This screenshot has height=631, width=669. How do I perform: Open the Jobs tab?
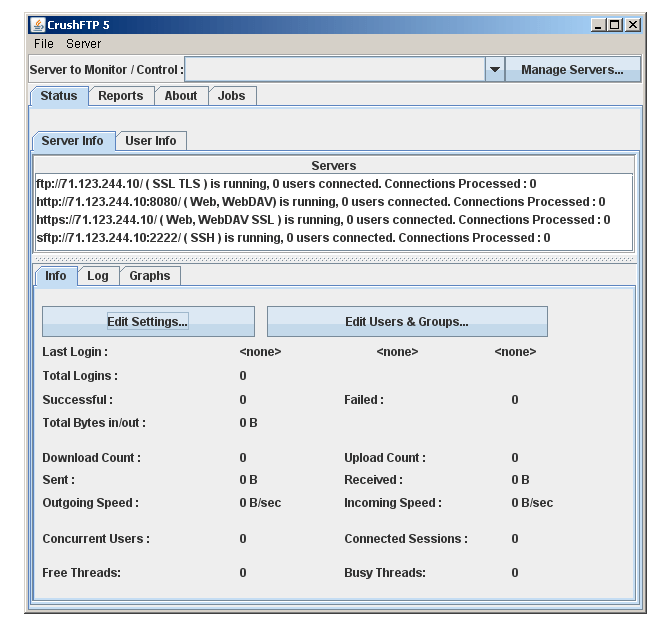[x=232, y=96]
